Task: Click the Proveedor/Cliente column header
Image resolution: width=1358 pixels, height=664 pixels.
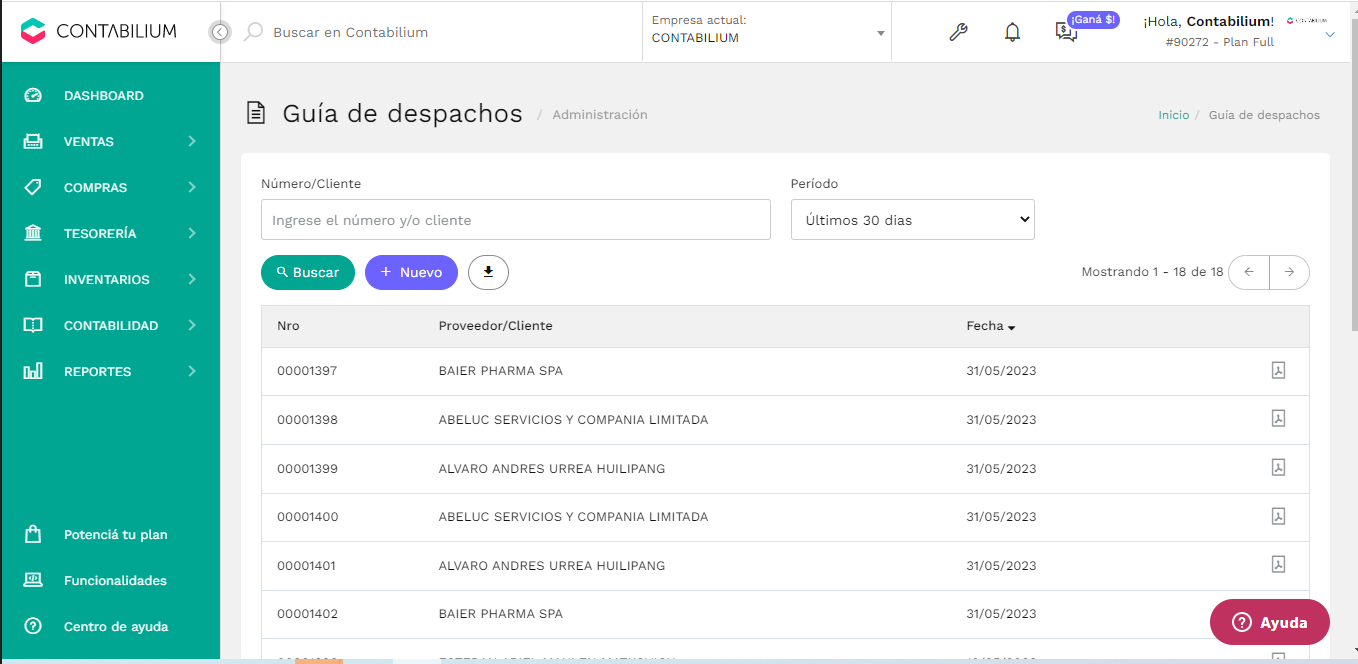Action: [495, 326]
